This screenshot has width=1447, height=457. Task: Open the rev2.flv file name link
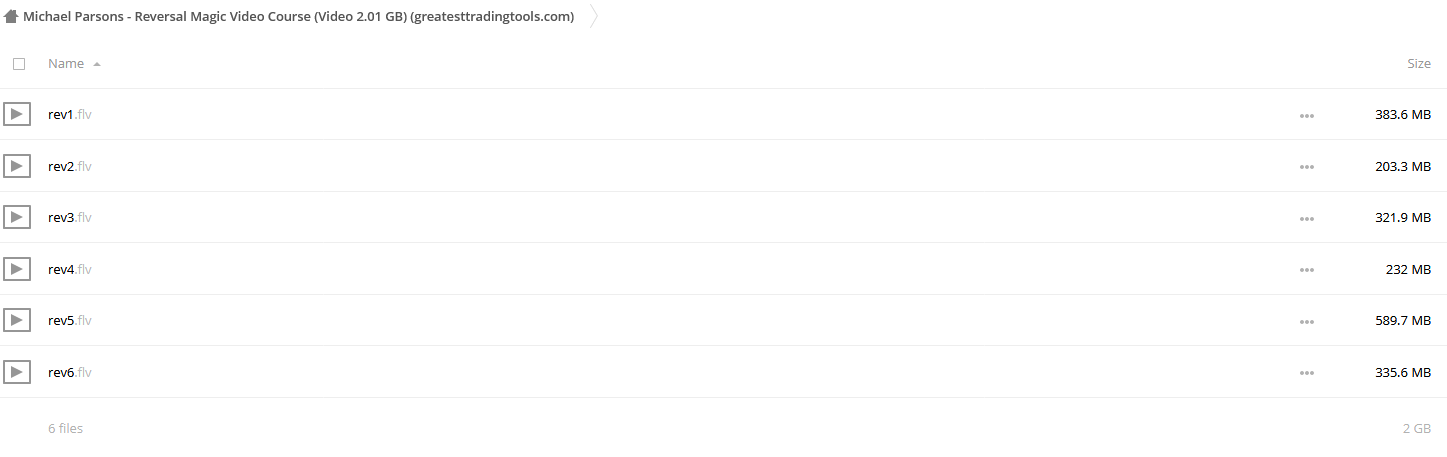[70, 166]
